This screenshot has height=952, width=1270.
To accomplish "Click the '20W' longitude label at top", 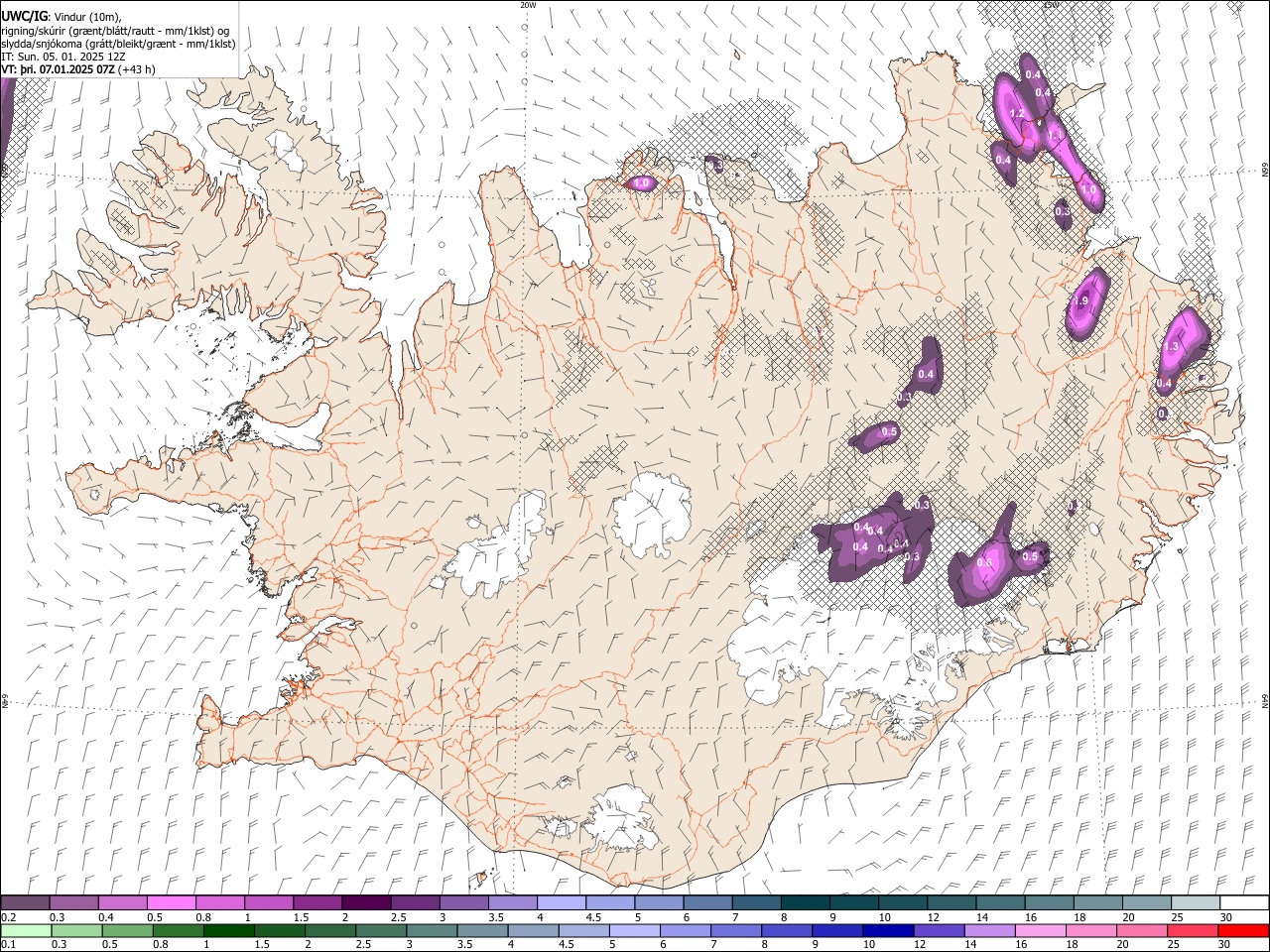I will click(x=528, y=5).
